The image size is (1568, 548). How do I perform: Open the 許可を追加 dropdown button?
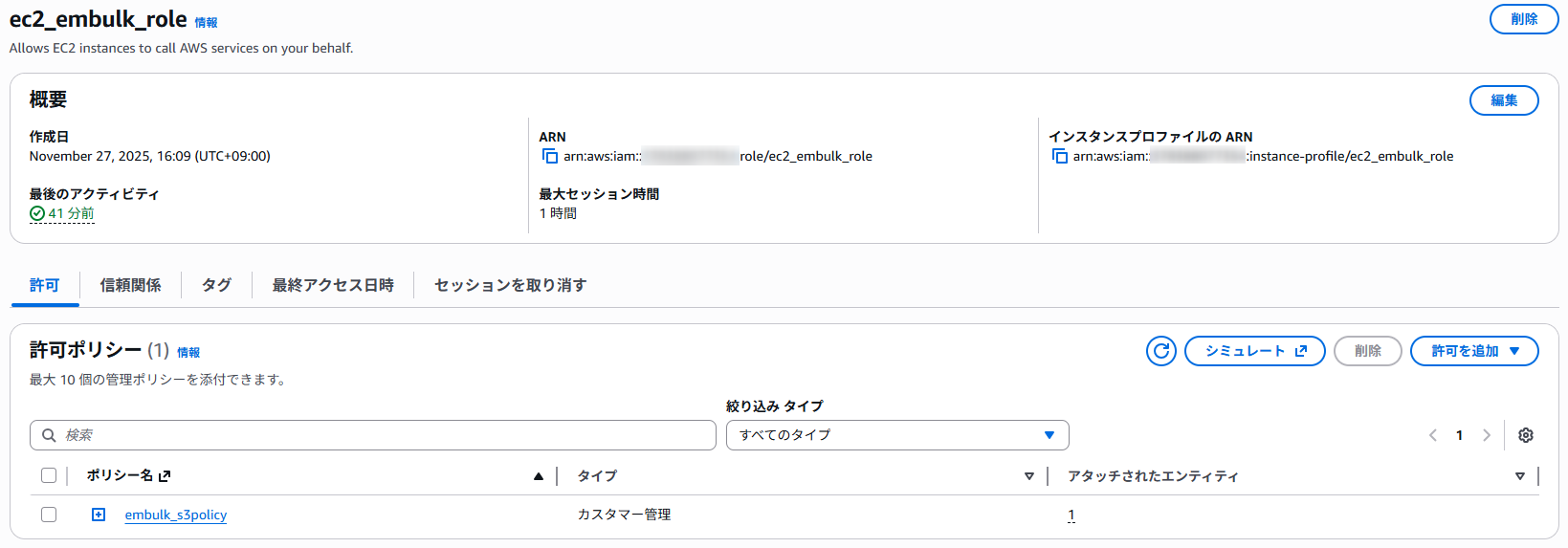[x=1474, y=351]
